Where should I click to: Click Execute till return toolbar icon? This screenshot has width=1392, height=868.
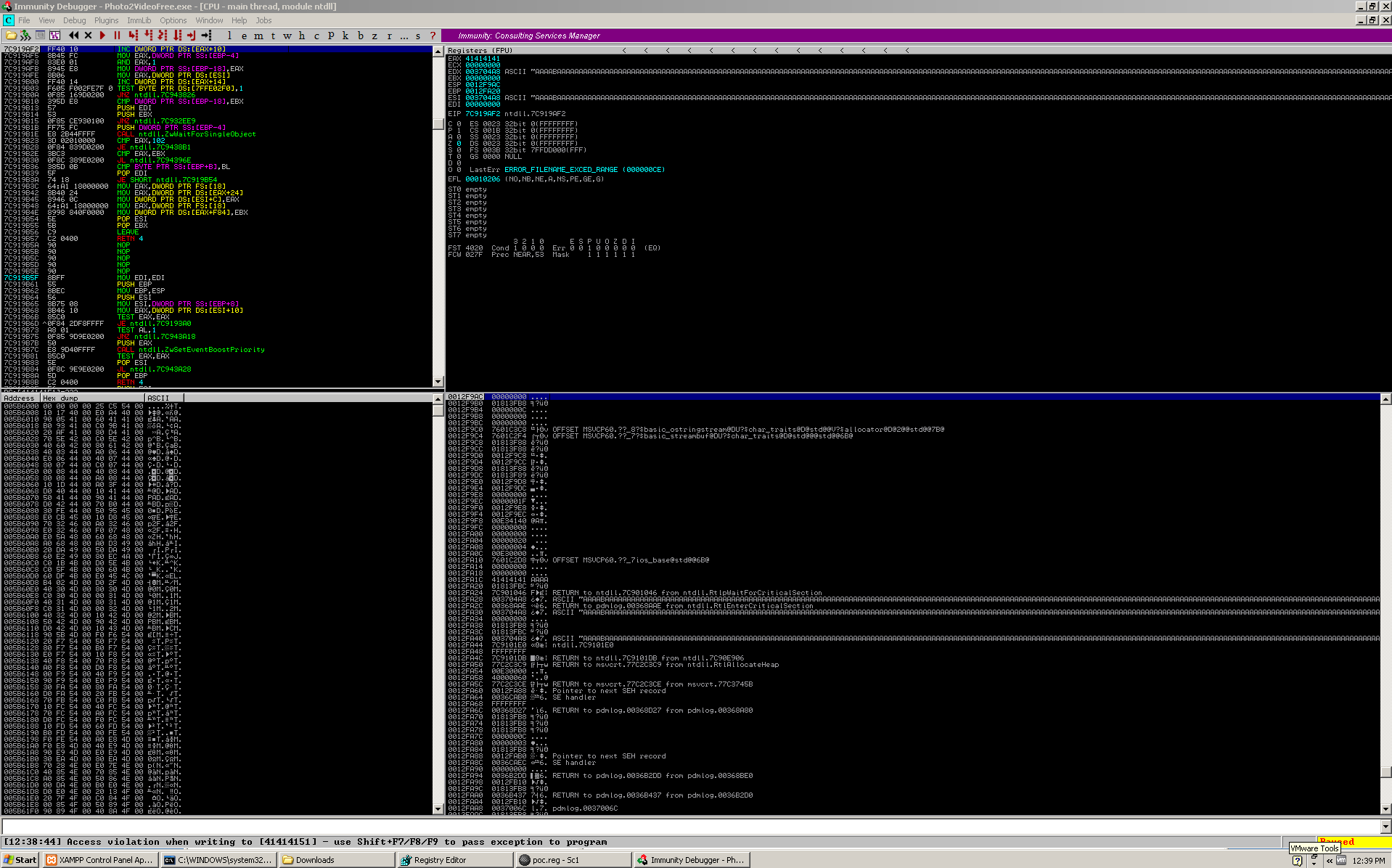coord(192,36)
